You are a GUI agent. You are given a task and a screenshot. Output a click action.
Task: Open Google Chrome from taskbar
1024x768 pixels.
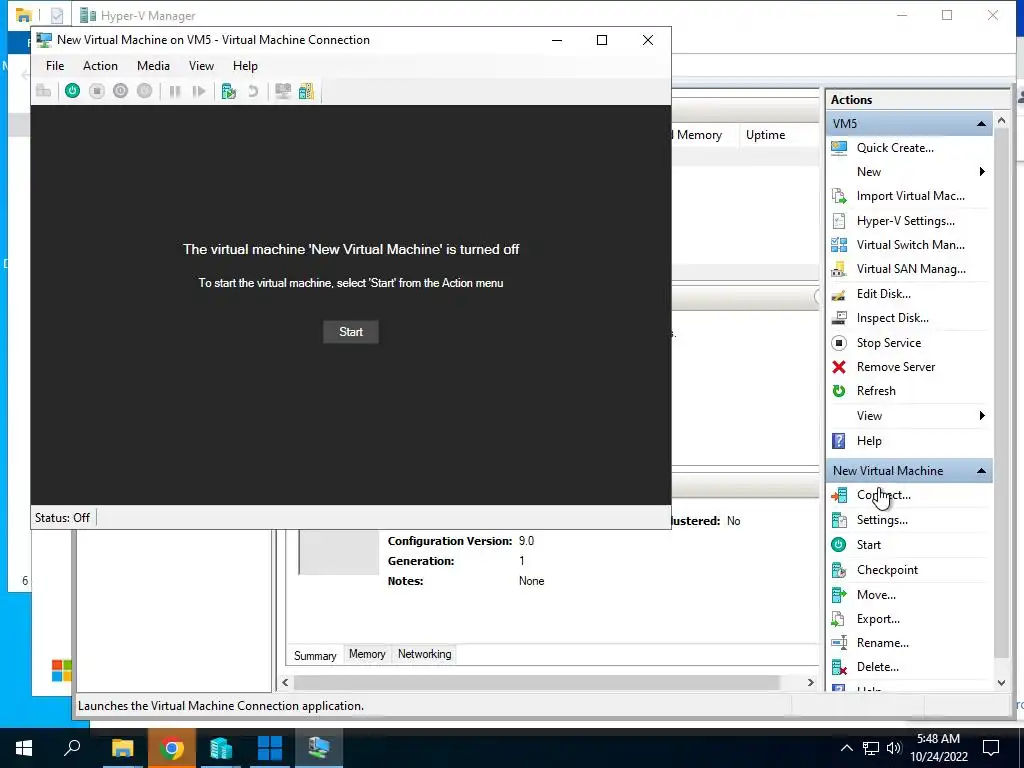171,748
